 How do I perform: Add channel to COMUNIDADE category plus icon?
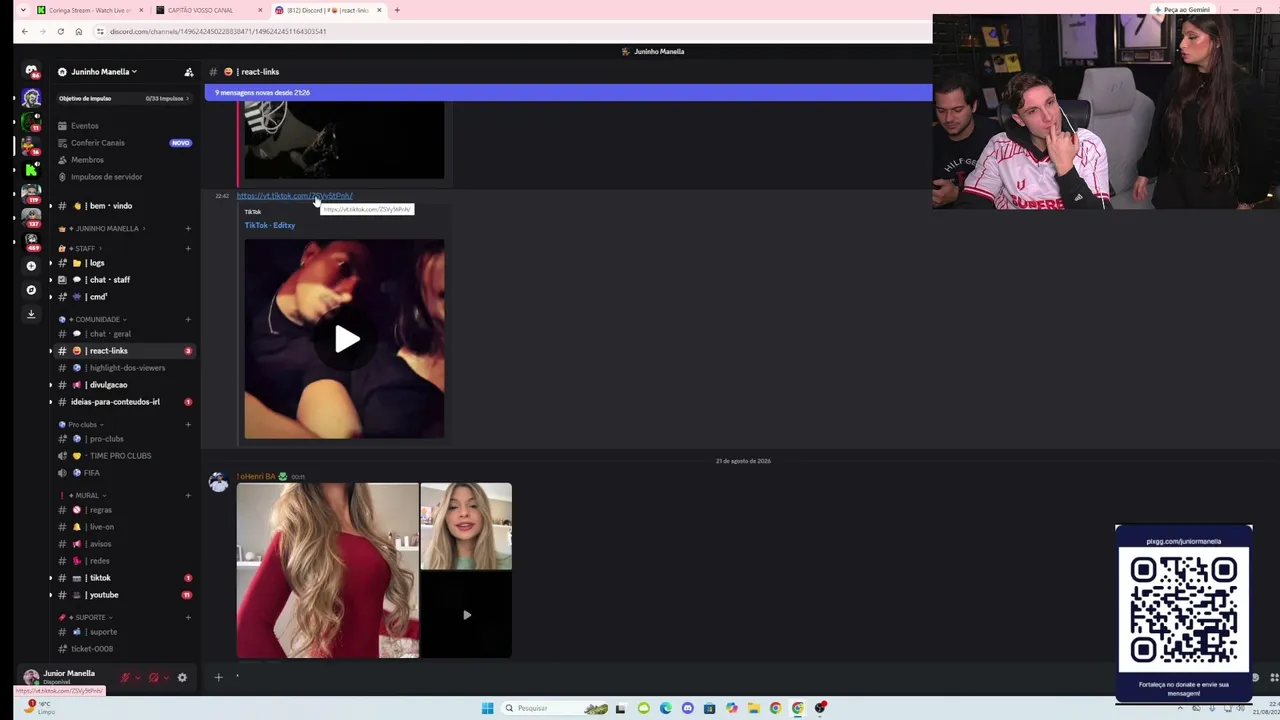(188, 320)
